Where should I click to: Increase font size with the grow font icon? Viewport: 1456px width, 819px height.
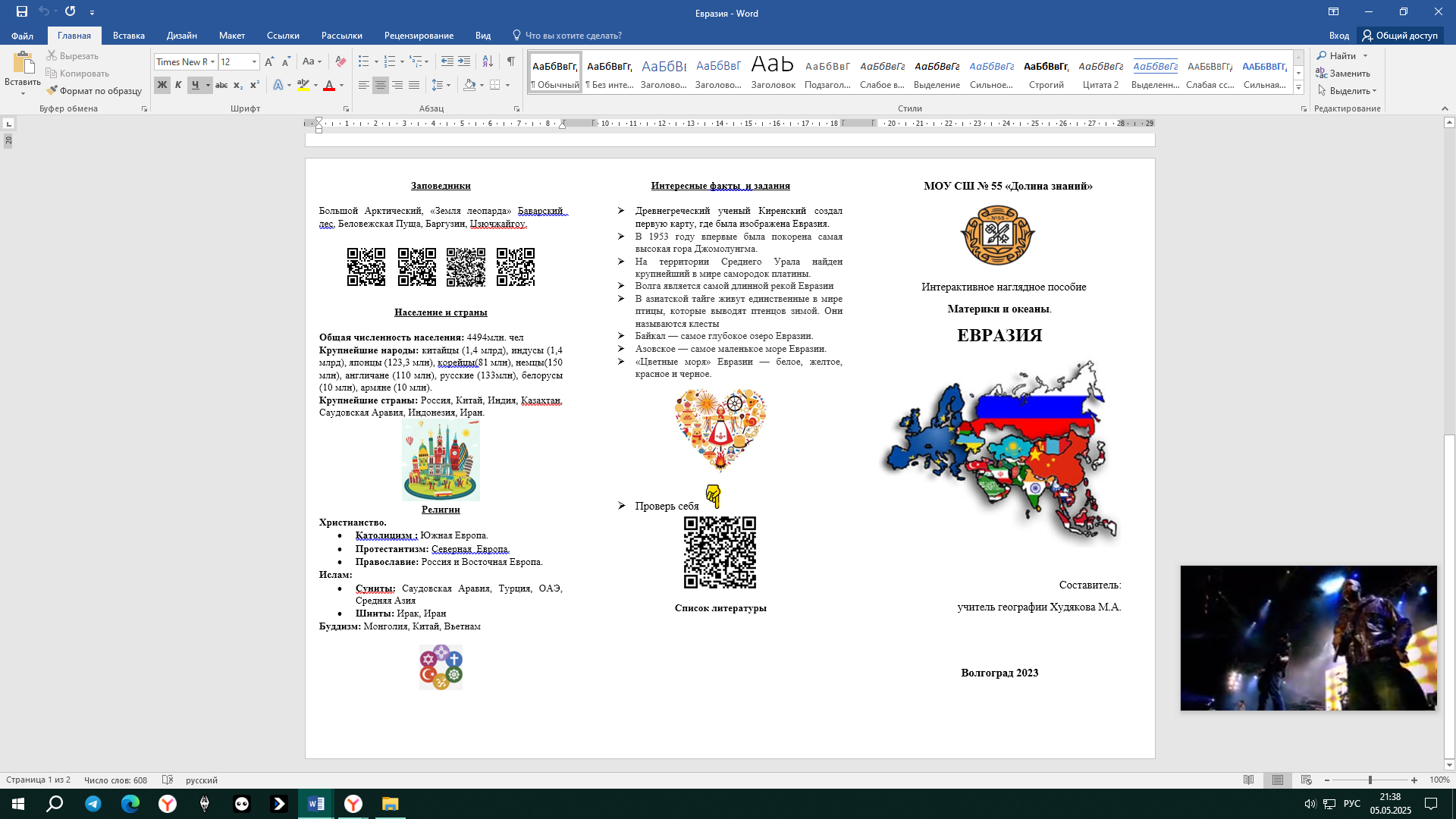pyautogui.click(x=269, y=62)
